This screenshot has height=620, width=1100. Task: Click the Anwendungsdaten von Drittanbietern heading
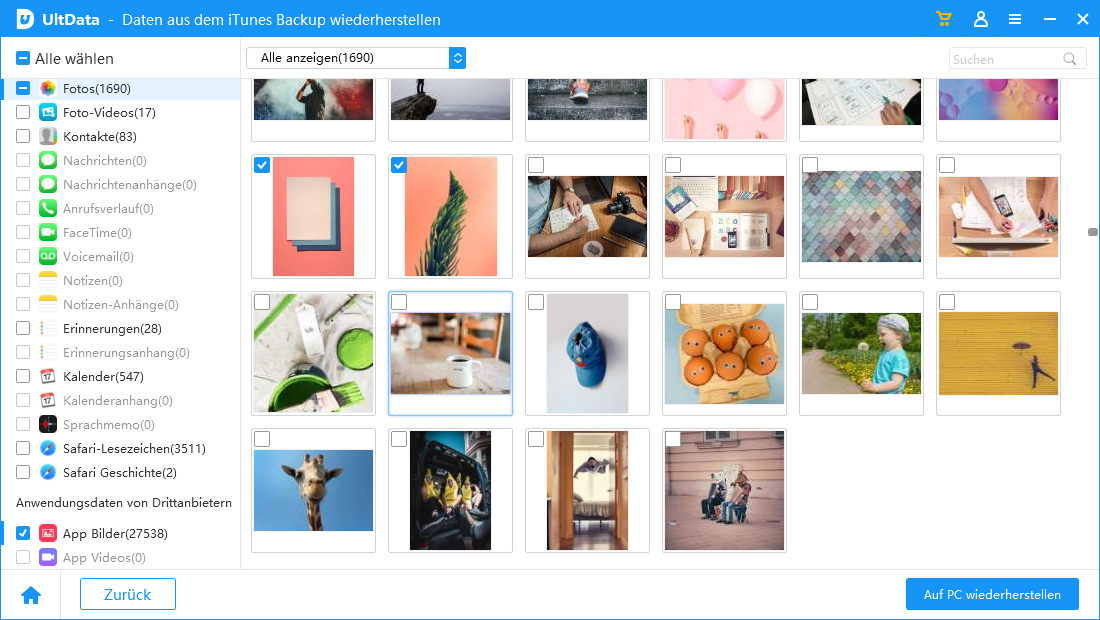coord(124,503)
